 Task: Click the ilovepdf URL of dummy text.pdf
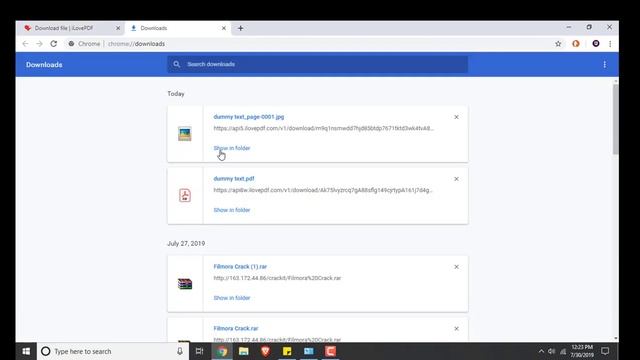tap(322, 190)
